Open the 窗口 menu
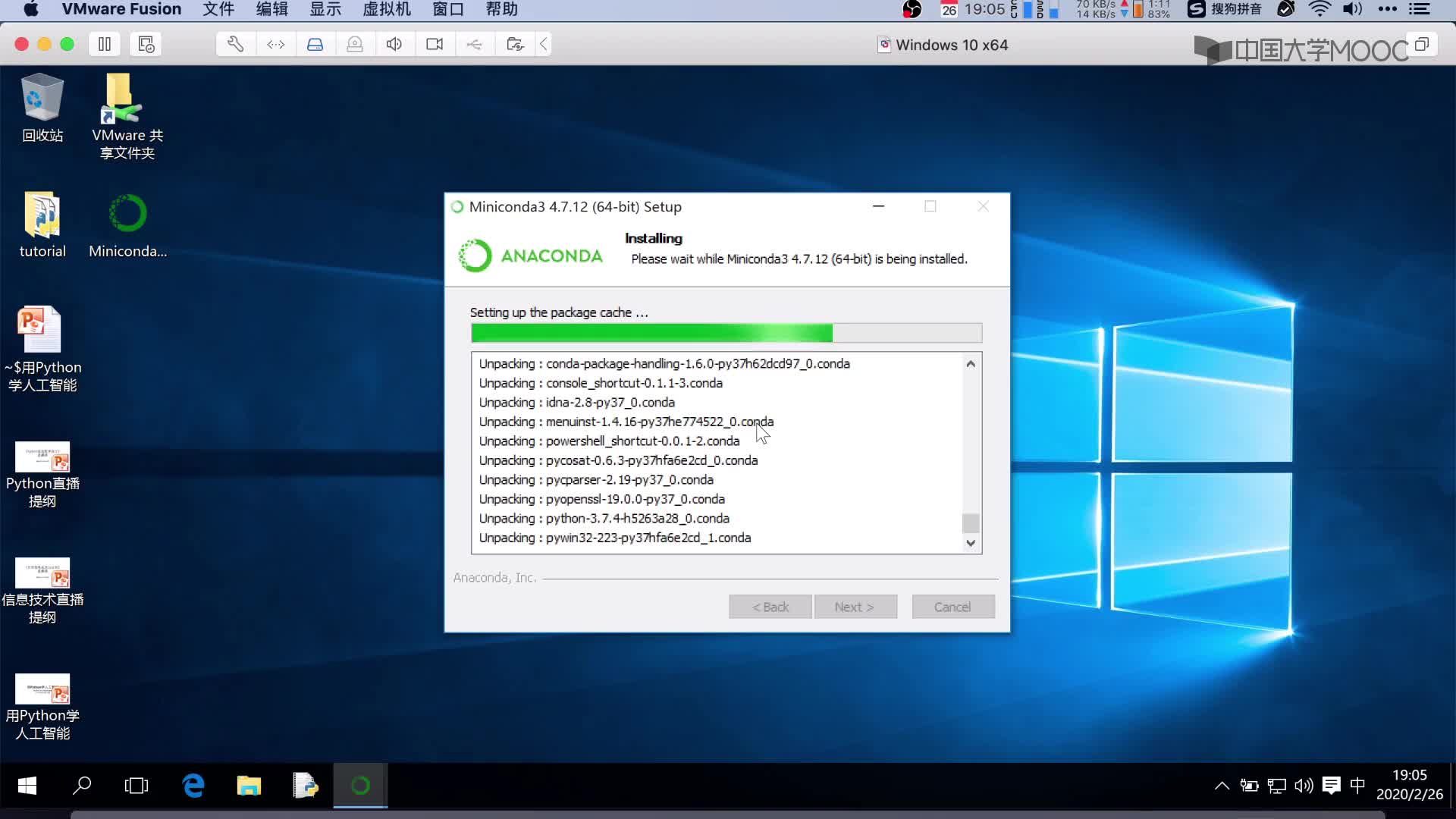The height and width of the screenshot is (819, 1456). tap(448, 9)
